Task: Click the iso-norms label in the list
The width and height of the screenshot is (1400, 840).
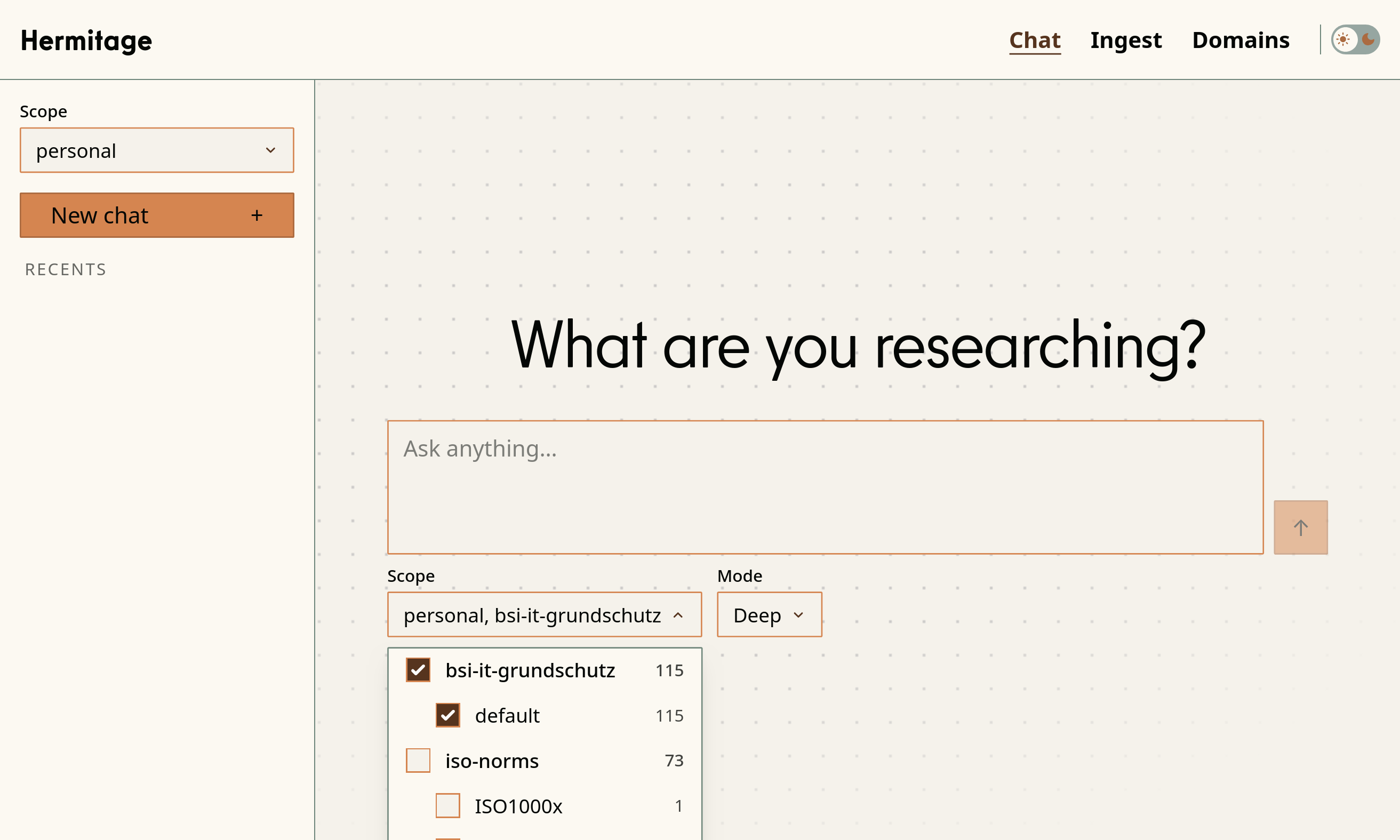Action: pos(492,761)
